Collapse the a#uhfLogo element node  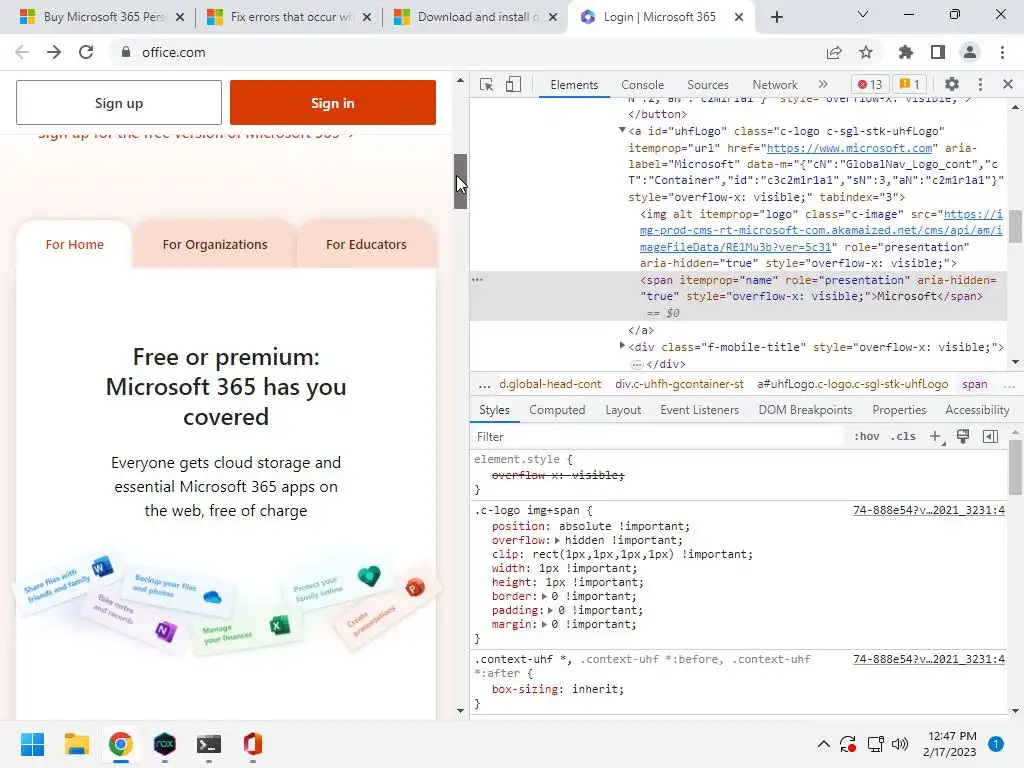pyautogui.click(x=622, y=131)
